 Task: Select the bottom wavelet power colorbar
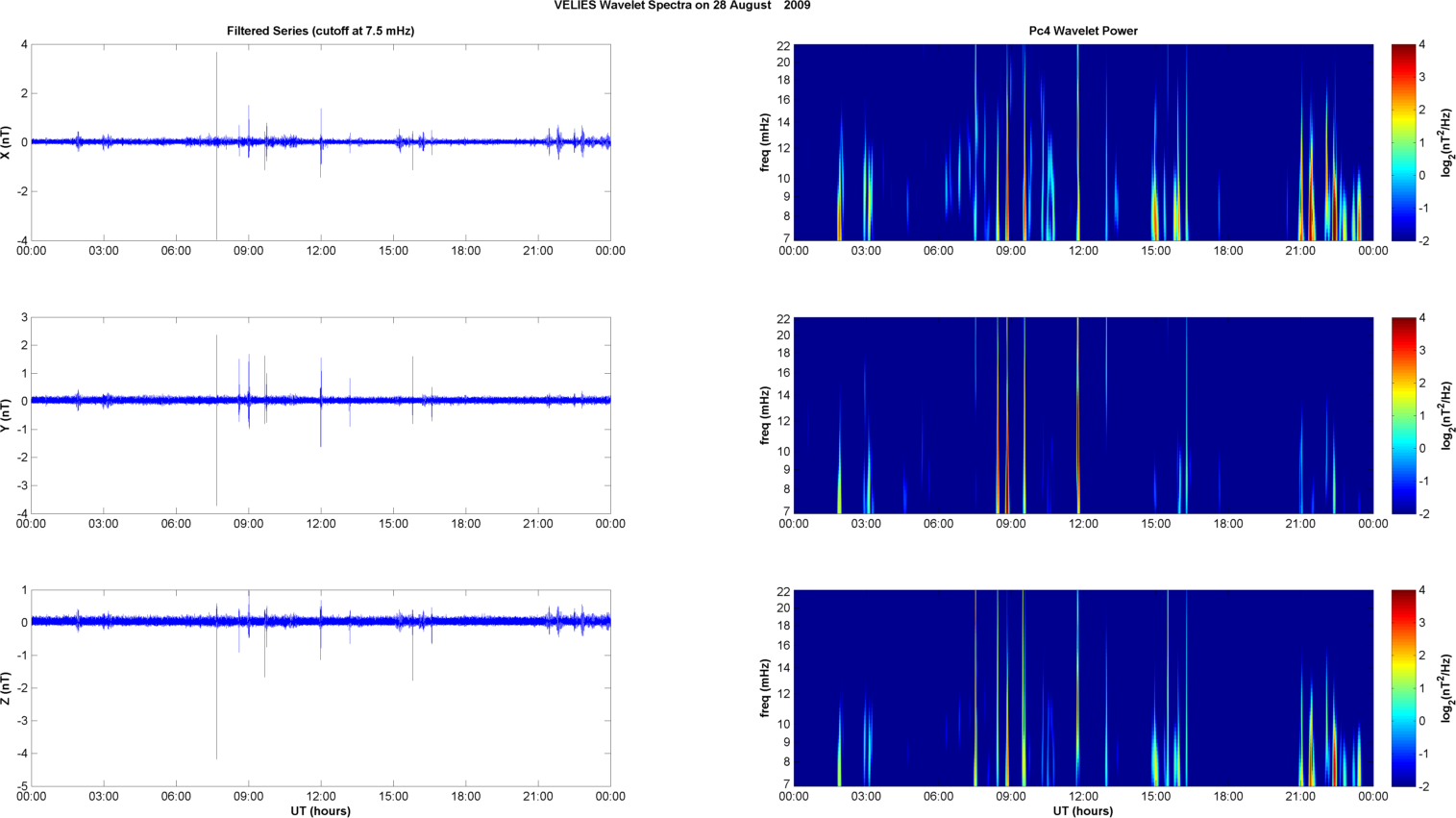1403,688
